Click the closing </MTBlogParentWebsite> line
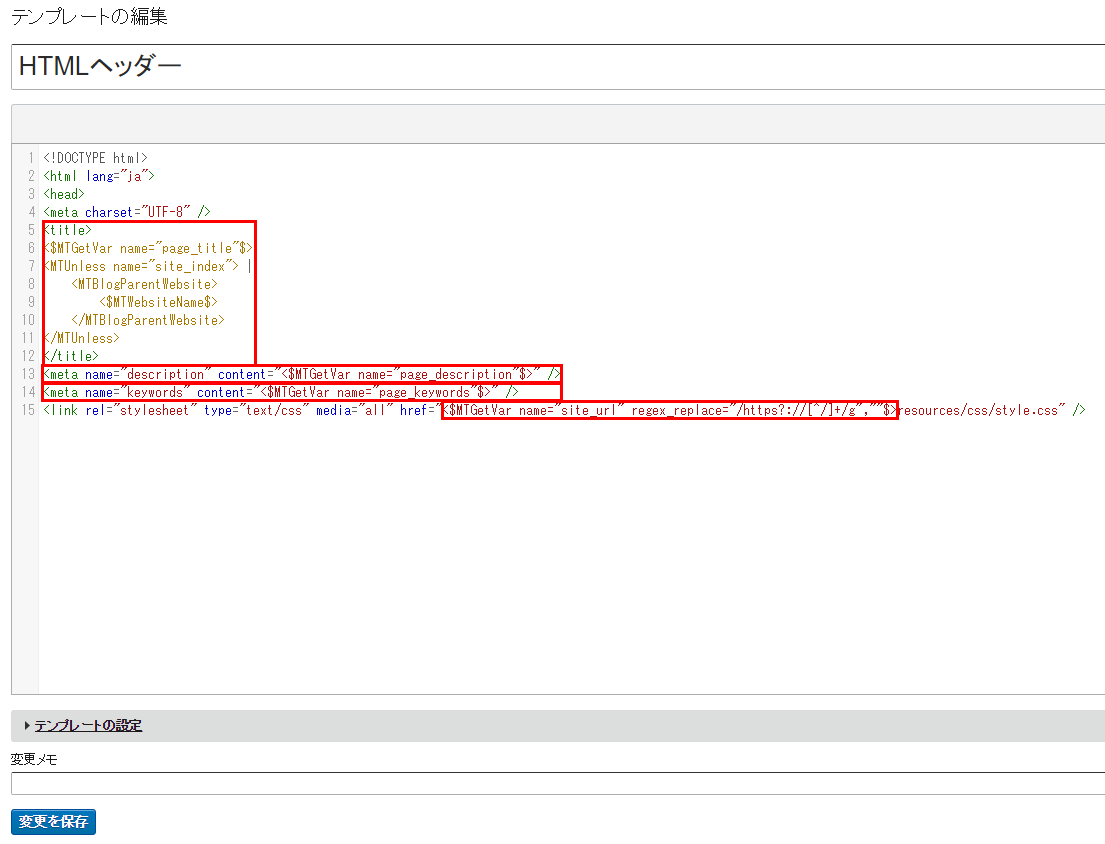The height and width of the screenshot is (844, 1105). point(148,320)
